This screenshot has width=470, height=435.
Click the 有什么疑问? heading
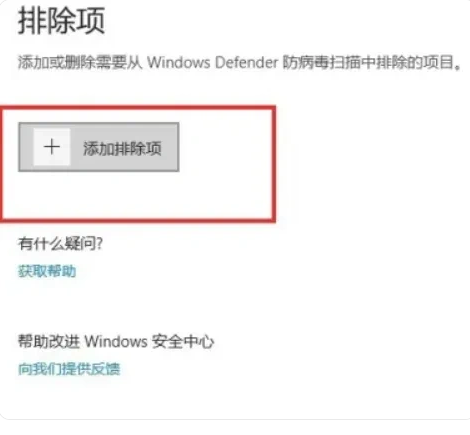click(60, 243)
